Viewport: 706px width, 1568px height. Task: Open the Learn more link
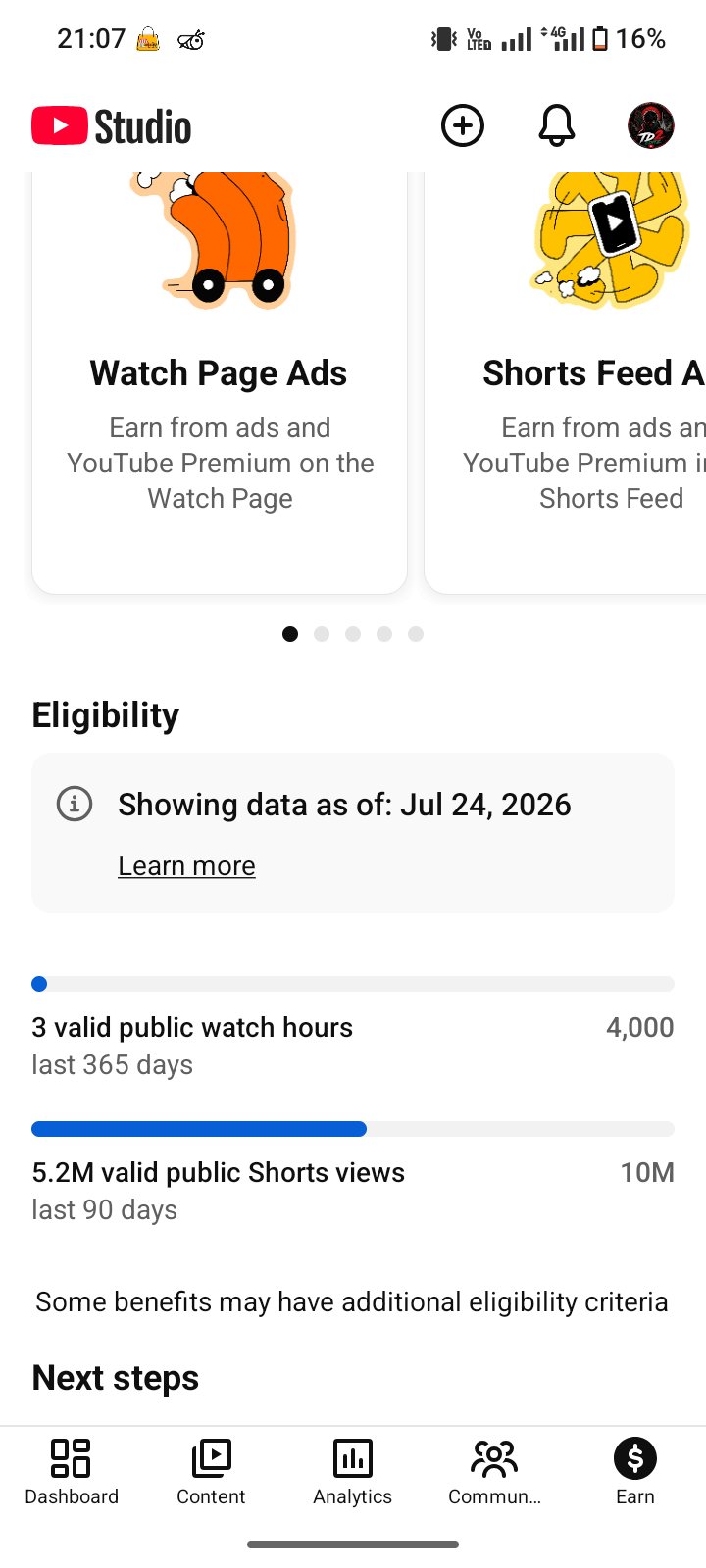coord(186,866)
